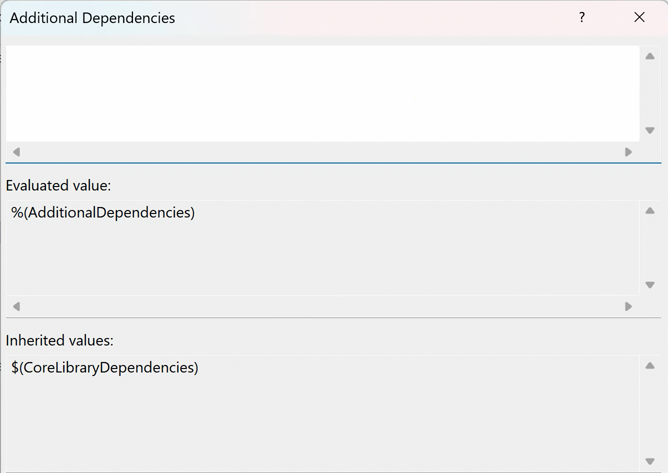Click inside the empty dependencies edit box
This screenshot has width=668, height=473.
coord(320,93)
